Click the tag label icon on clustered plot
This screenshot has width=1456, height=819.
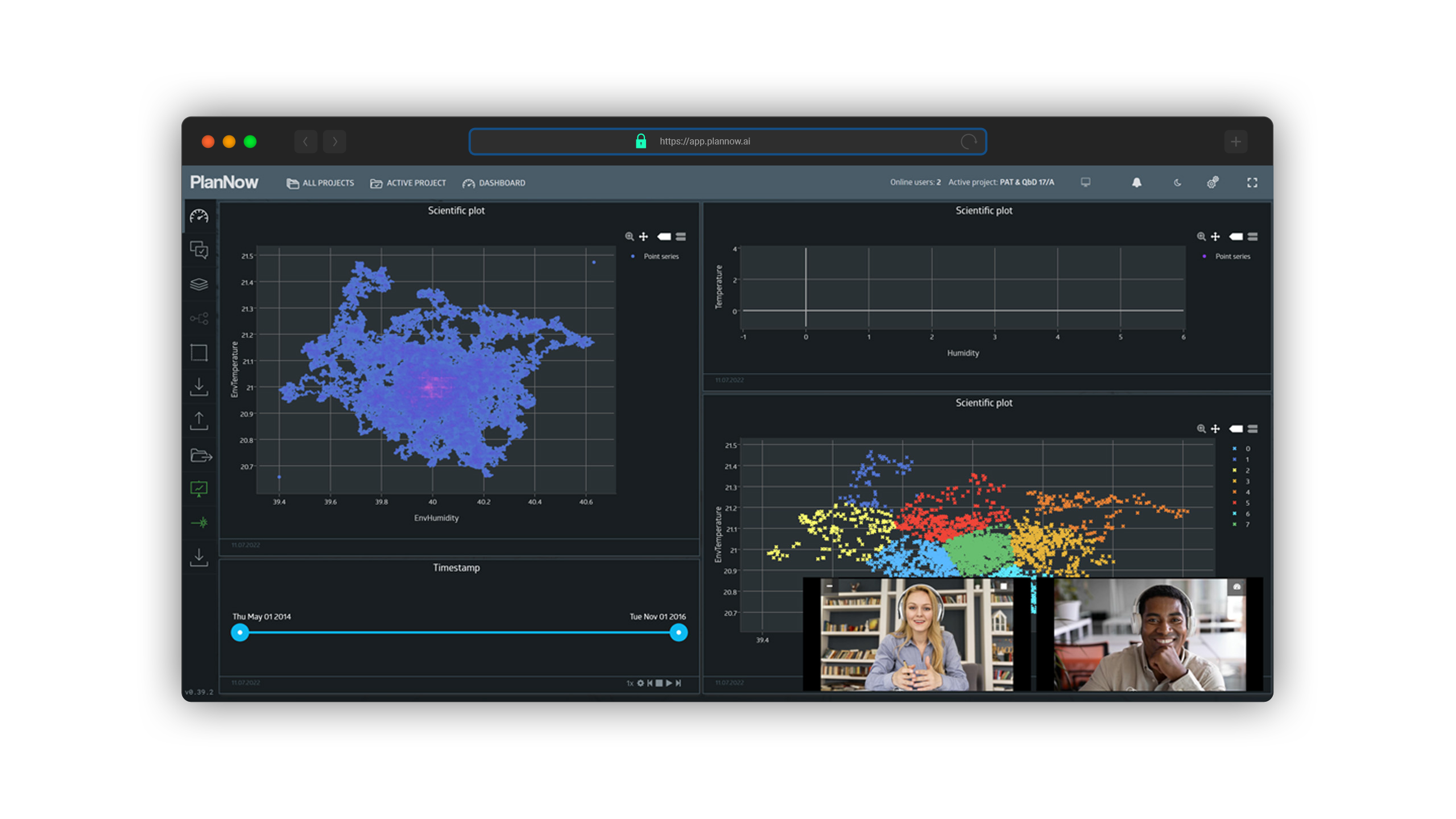tap(1236, 429)
